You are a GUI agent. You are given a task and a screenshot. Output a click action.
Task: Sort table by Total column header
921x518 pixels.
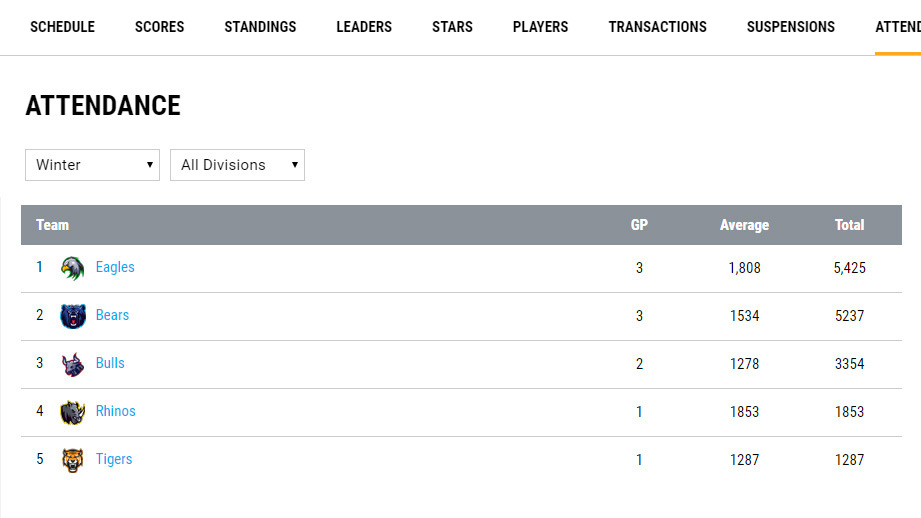[849, 225]
